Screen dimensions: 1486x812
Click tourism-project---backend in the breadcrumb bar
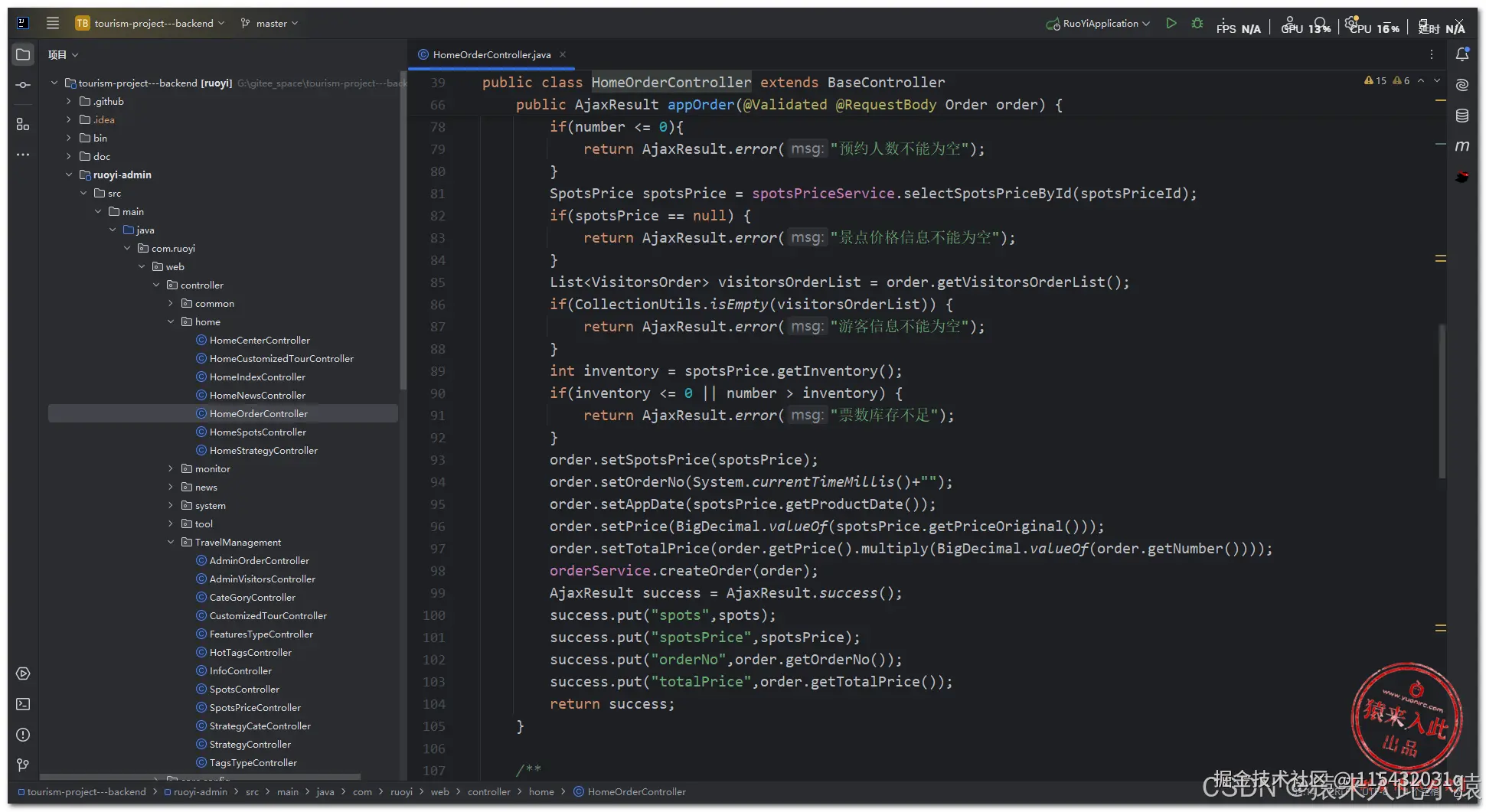coord(81,791)
